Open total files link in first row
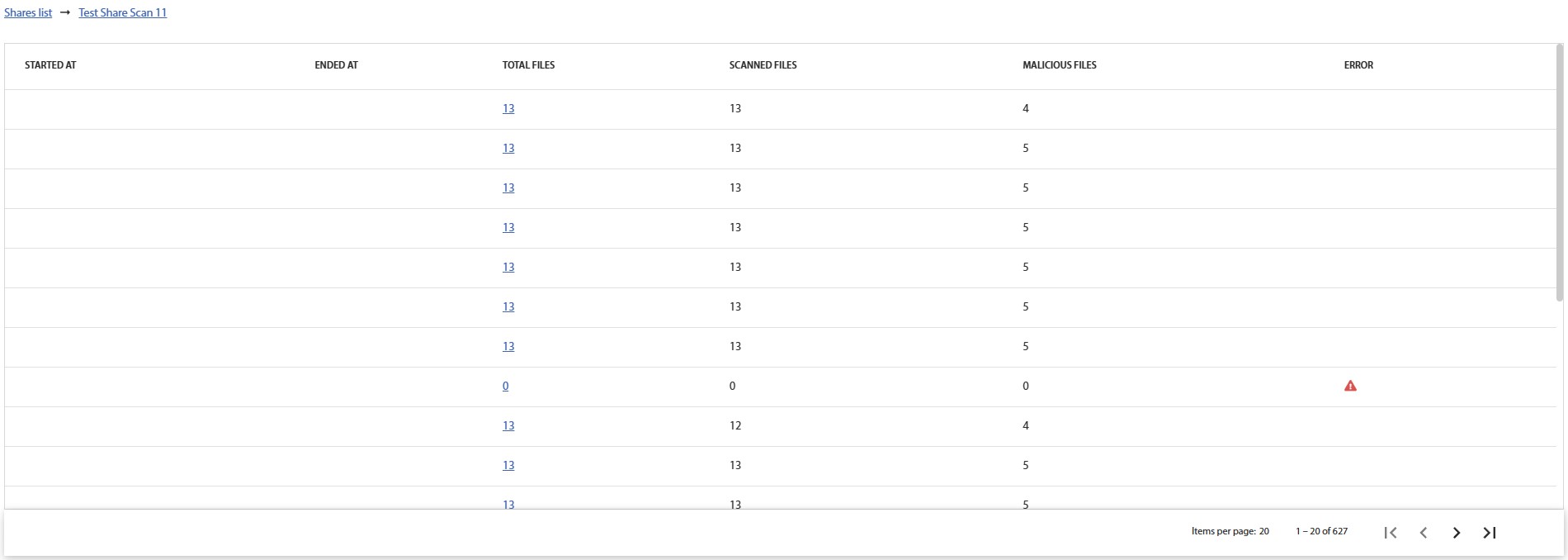Image resolution: width=1568 pixels, height=560 pixels. (508, 108)
